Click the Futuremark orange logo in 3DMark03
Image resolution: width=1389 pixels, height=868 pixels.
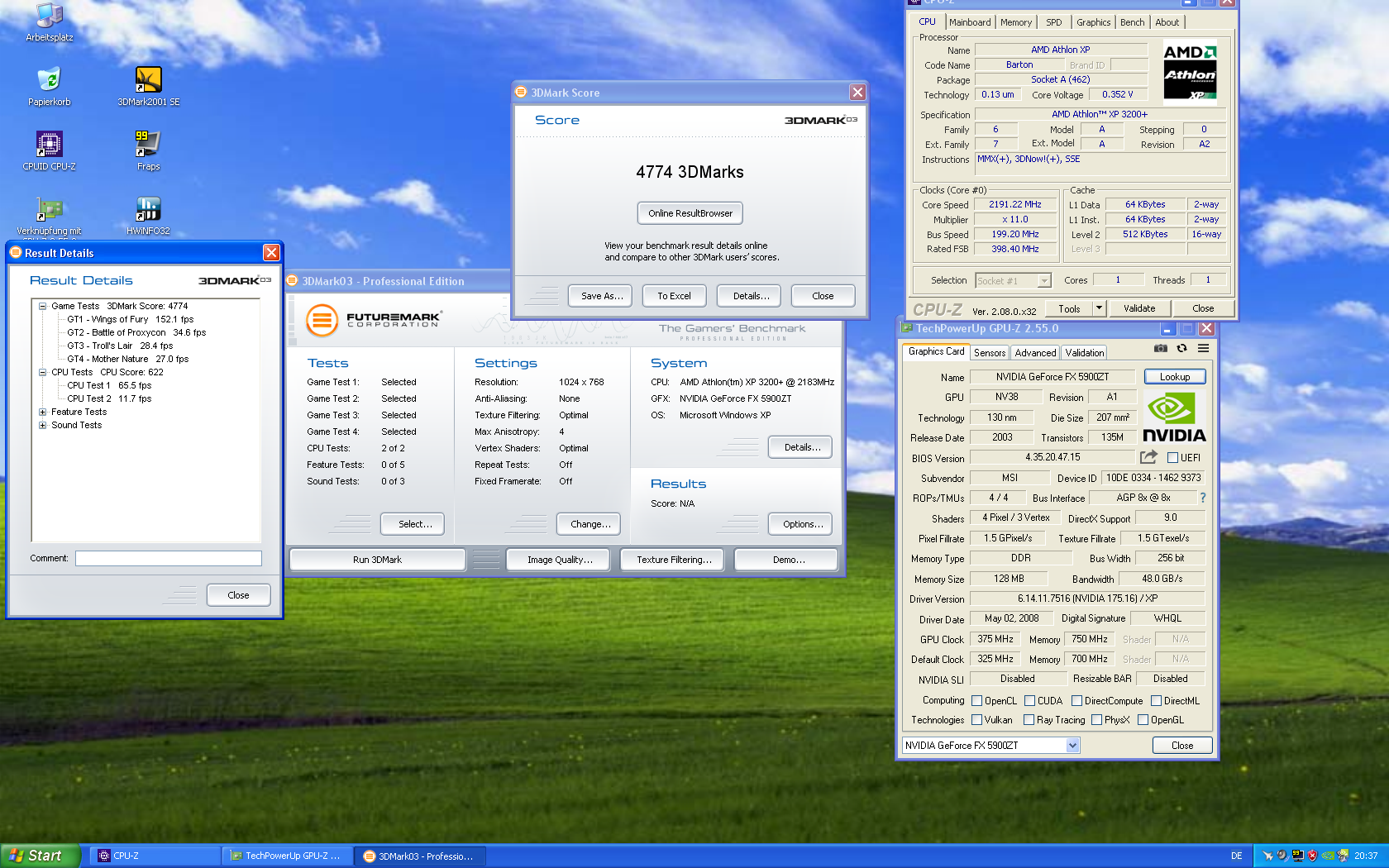pos(322,321)
